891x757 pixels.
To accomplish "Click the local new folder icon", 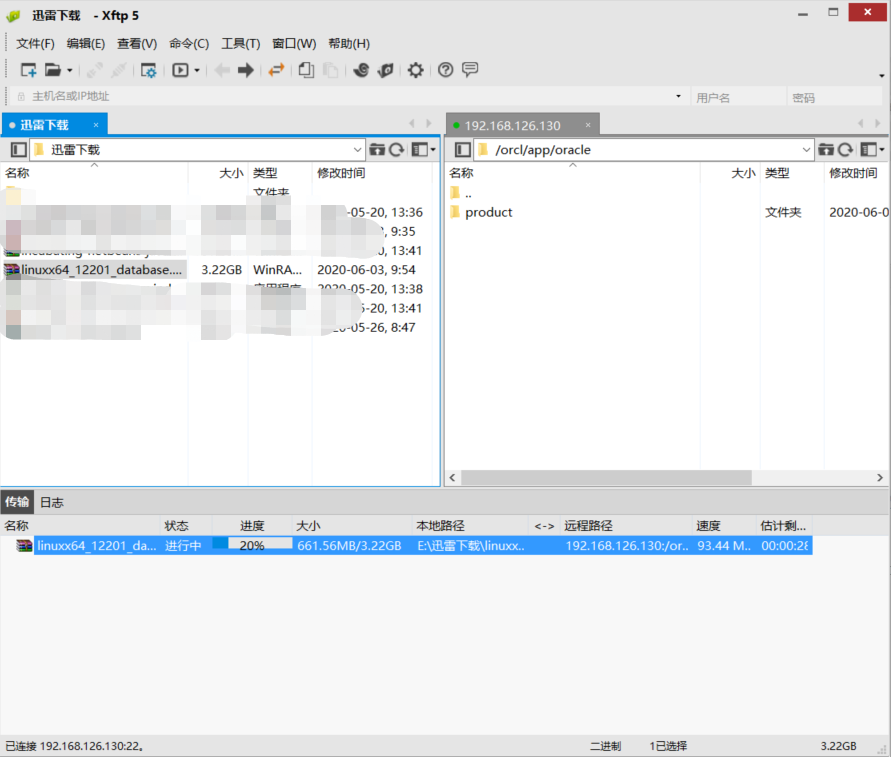I will pos(377,150).
